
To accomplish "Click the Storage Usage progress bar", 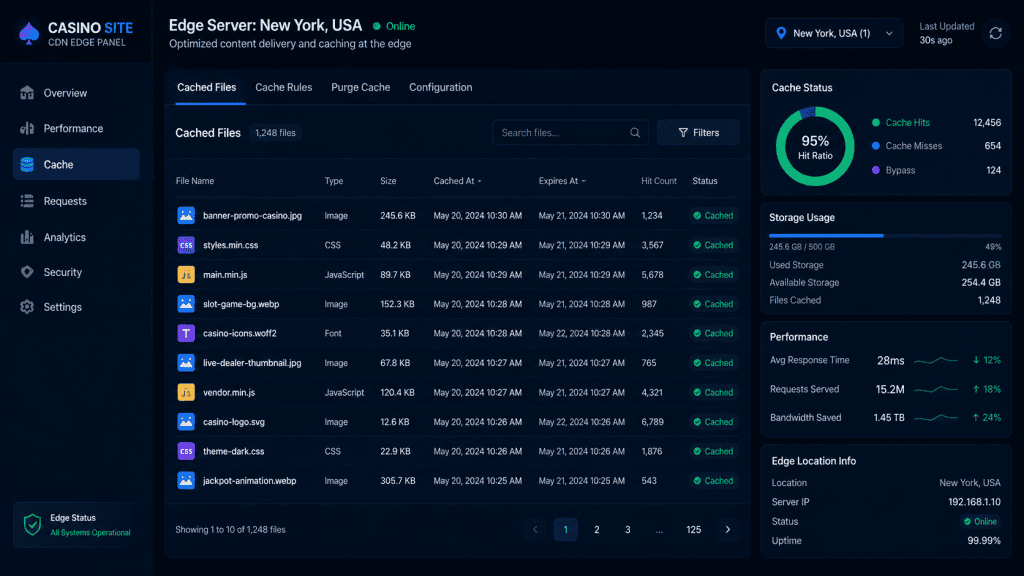I will tap(885, 235).
